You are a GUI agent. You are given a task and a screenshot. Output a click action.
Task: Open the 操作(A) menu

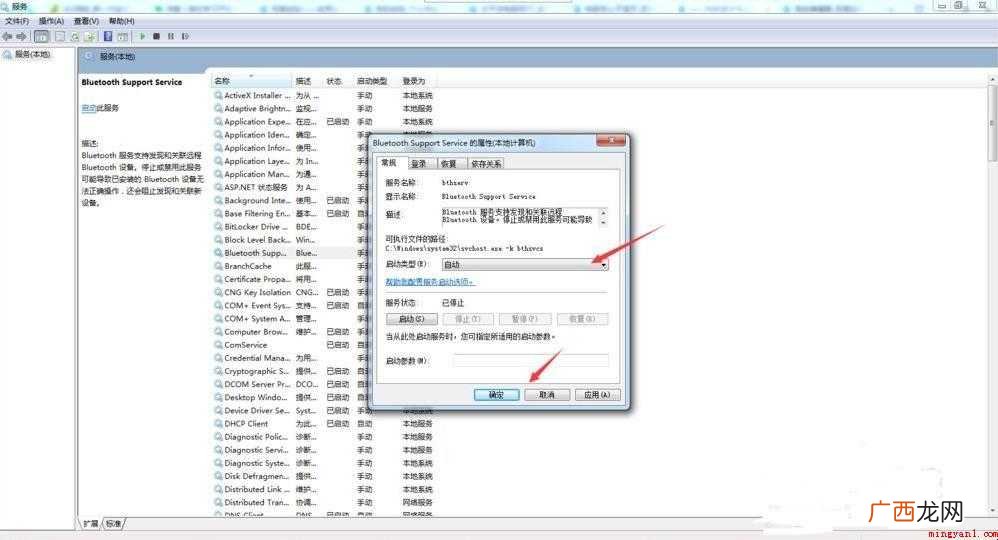coord(51,21)
